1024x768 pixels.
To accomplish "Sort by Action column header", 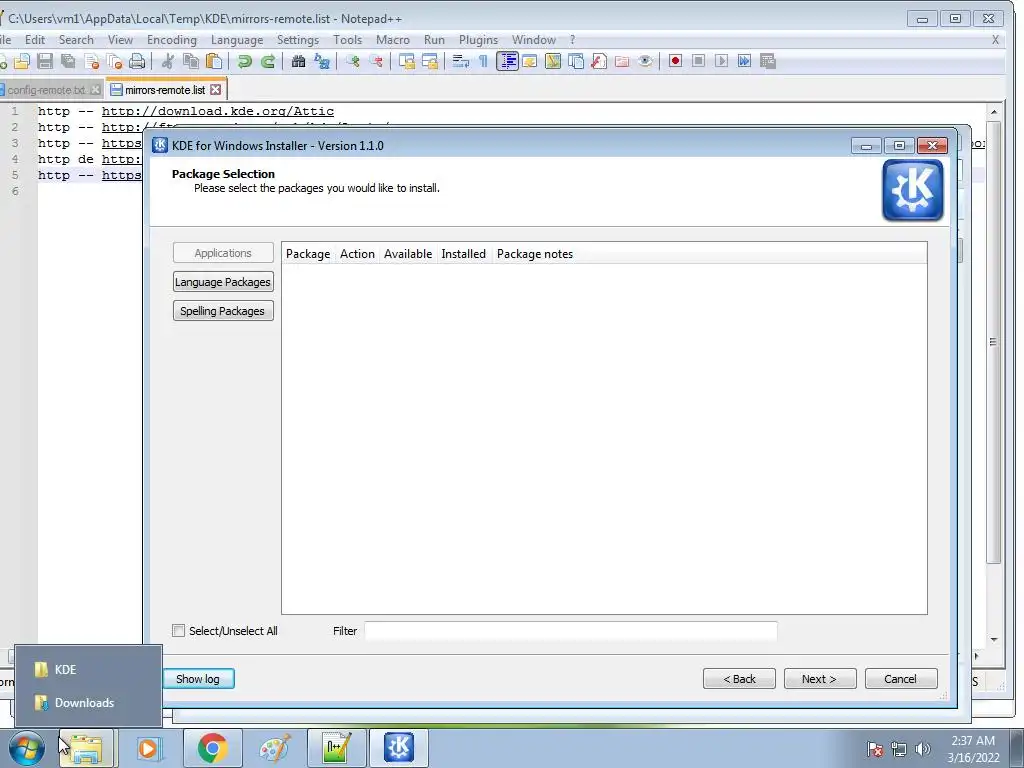I will pyautogui.click(x=357, y=254).
